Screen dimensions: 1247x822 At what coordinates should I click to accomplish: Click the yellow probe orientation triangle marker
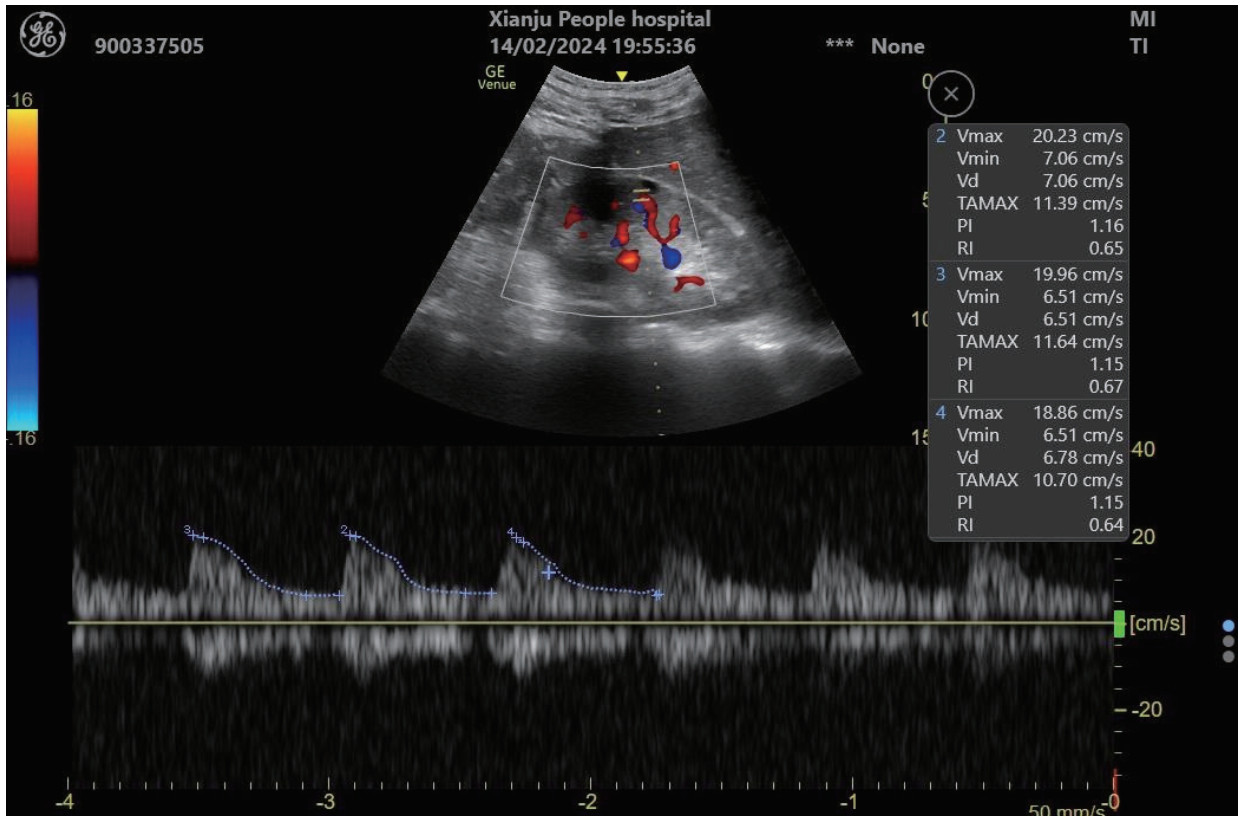coord(622,76)
